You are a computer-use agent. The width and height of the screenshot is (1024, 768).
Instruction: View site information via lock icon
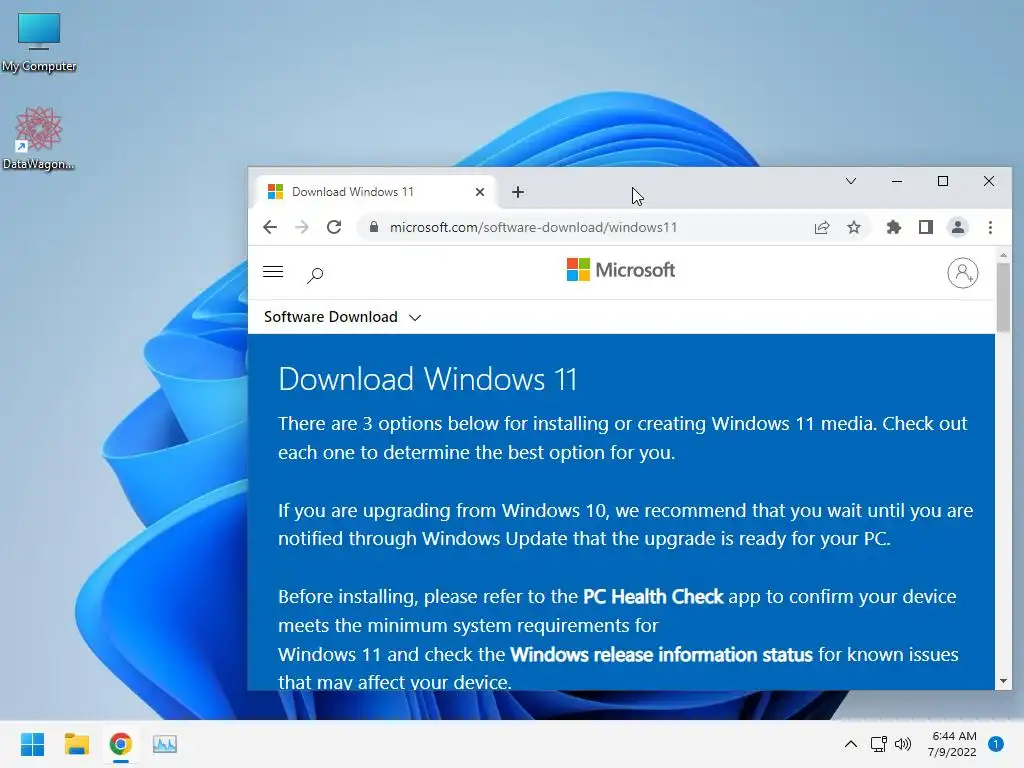pyautogui.click(x=374, y=227)
